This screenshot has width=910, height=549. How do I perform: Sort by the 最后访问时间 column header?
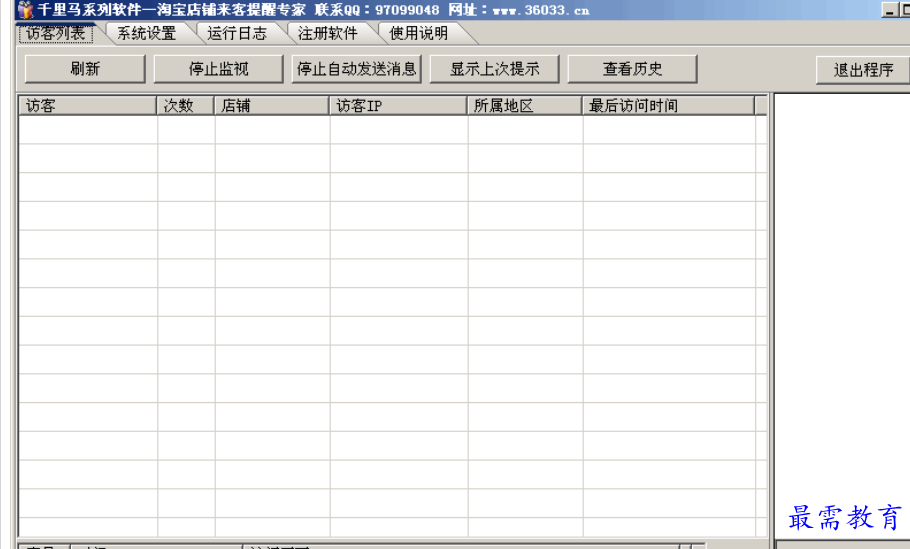pyautogui.click(x=669, y=106)
